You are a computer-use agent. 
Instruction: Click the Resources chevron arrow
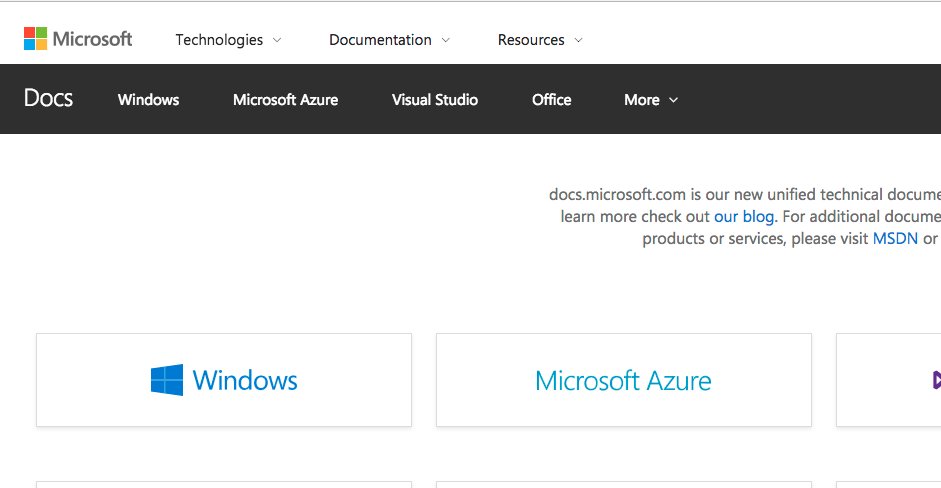tap(579, 40)
